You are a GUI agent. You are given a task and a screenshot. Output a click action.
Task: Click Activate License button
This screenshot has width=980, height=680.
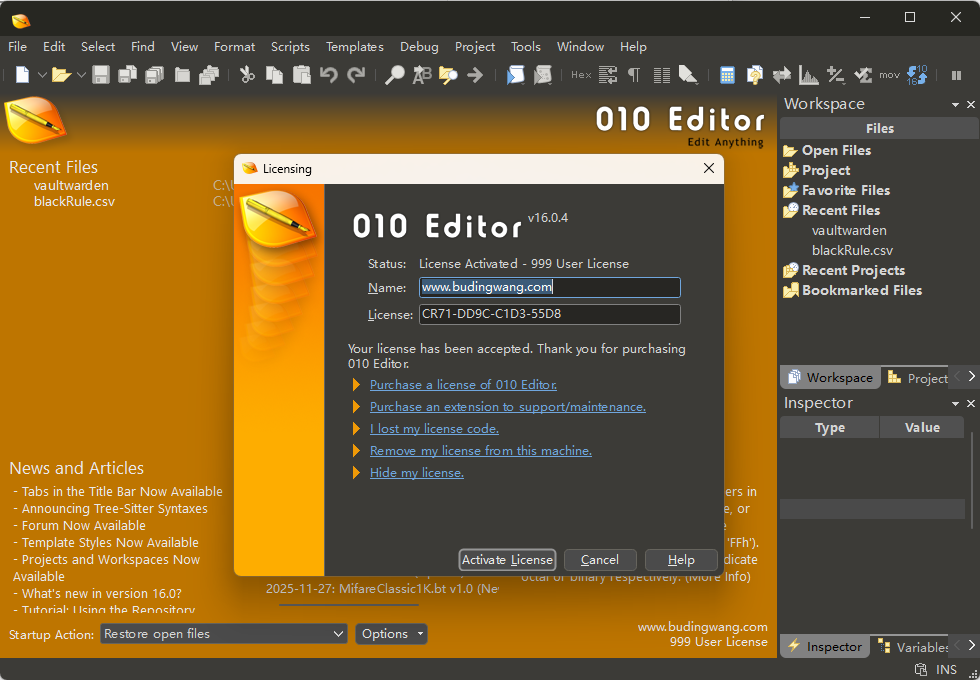click(x=507, y=560)
